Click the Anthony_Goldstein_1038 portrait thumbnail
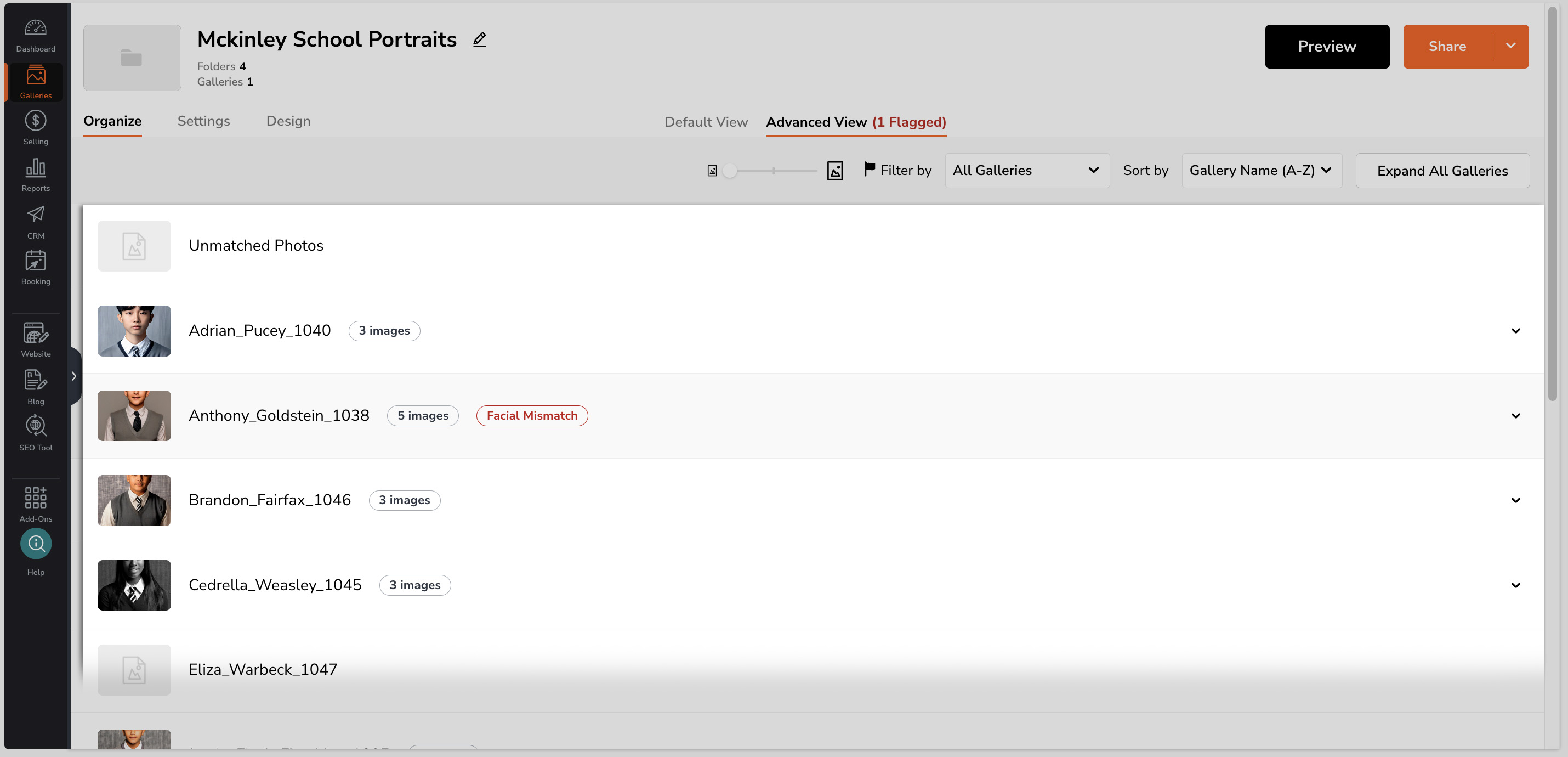This screenshot has height=757, width=1568. click(134, 416)
